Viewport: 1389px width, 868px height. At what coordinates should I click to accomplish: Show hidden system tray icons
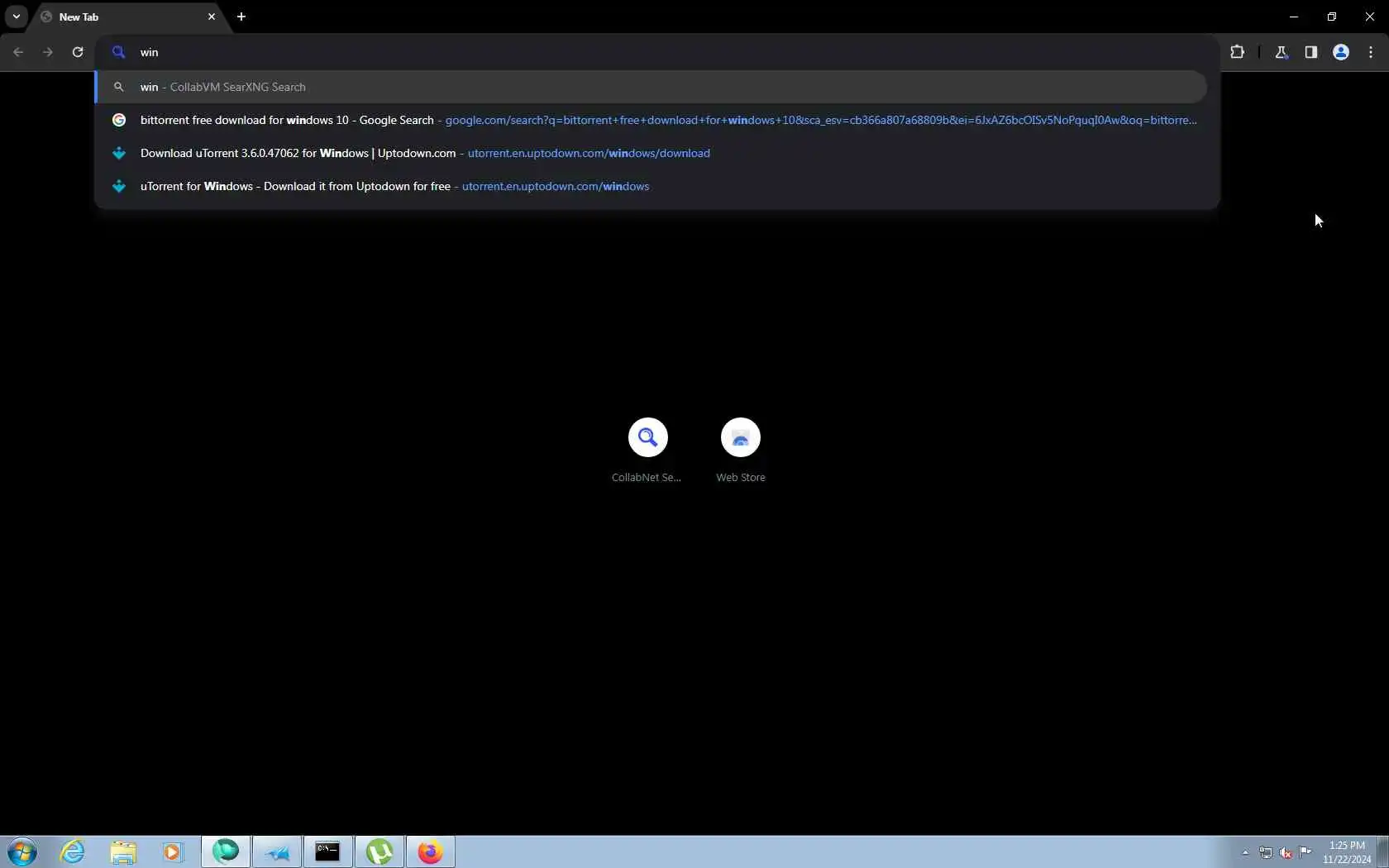[x=1245, y=852]
